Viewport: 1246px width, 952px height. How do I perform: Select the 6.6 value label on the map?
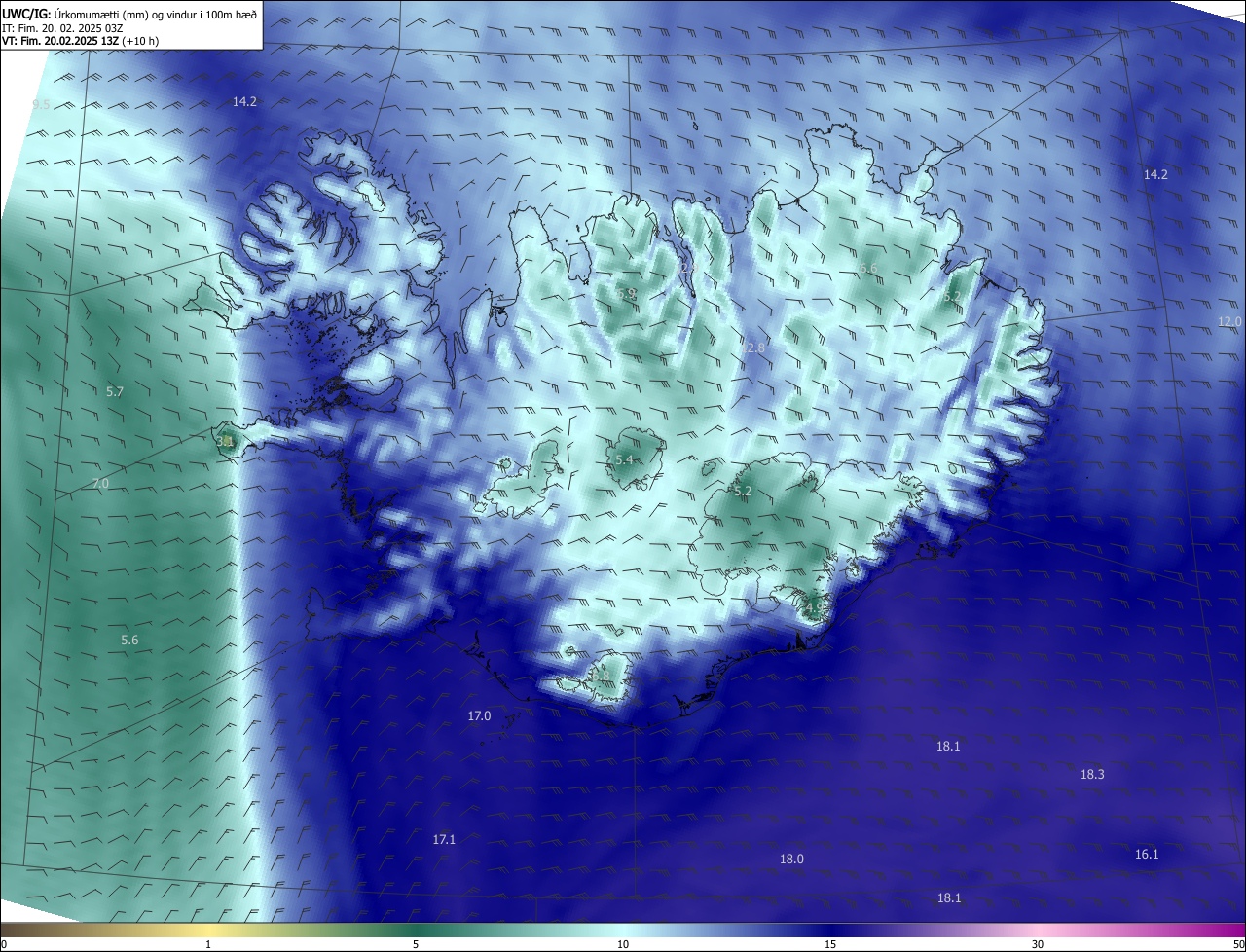tap(867, 269)
